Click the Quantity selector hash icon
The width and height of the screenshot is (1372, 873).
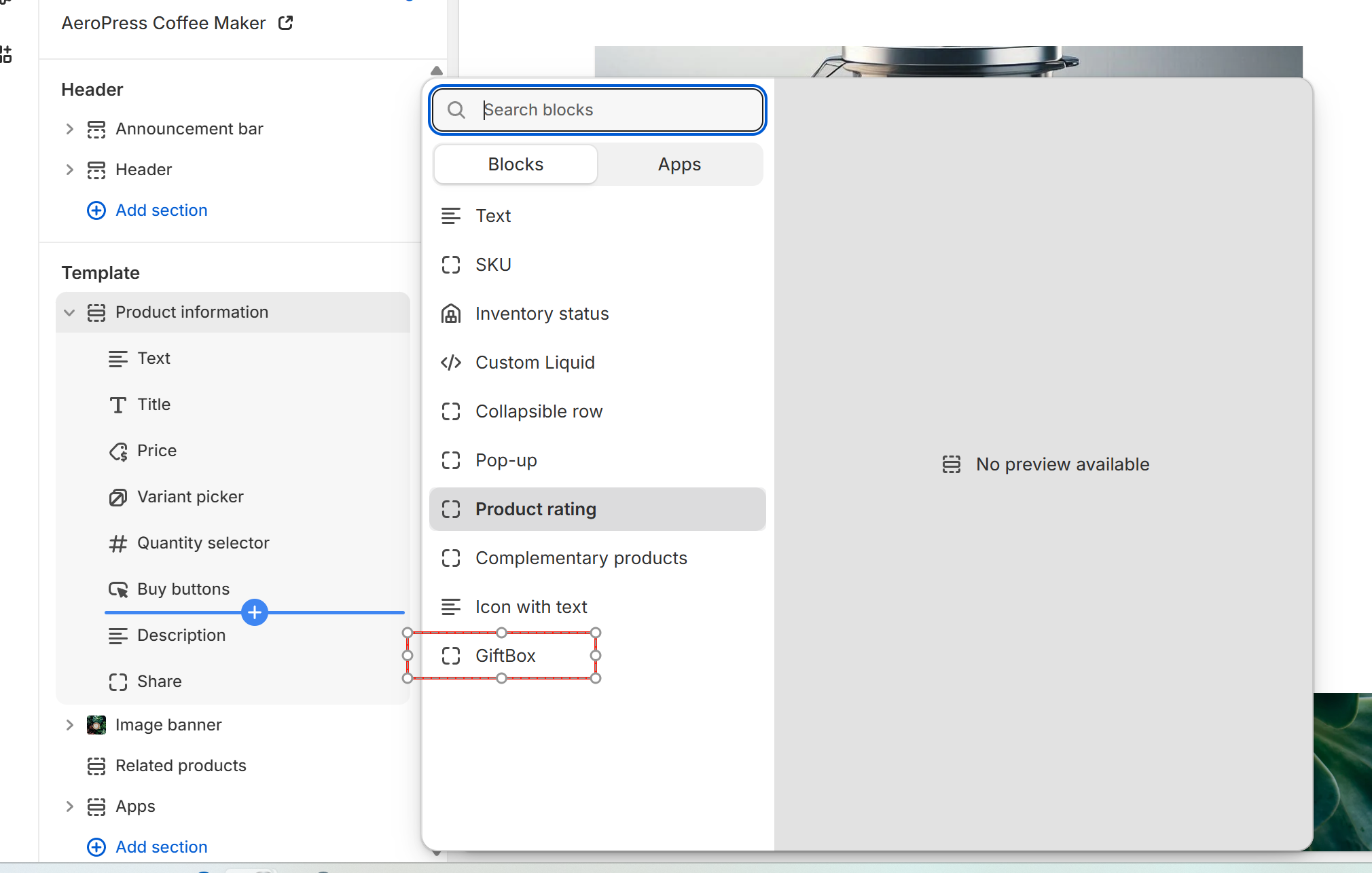[118, 544]
